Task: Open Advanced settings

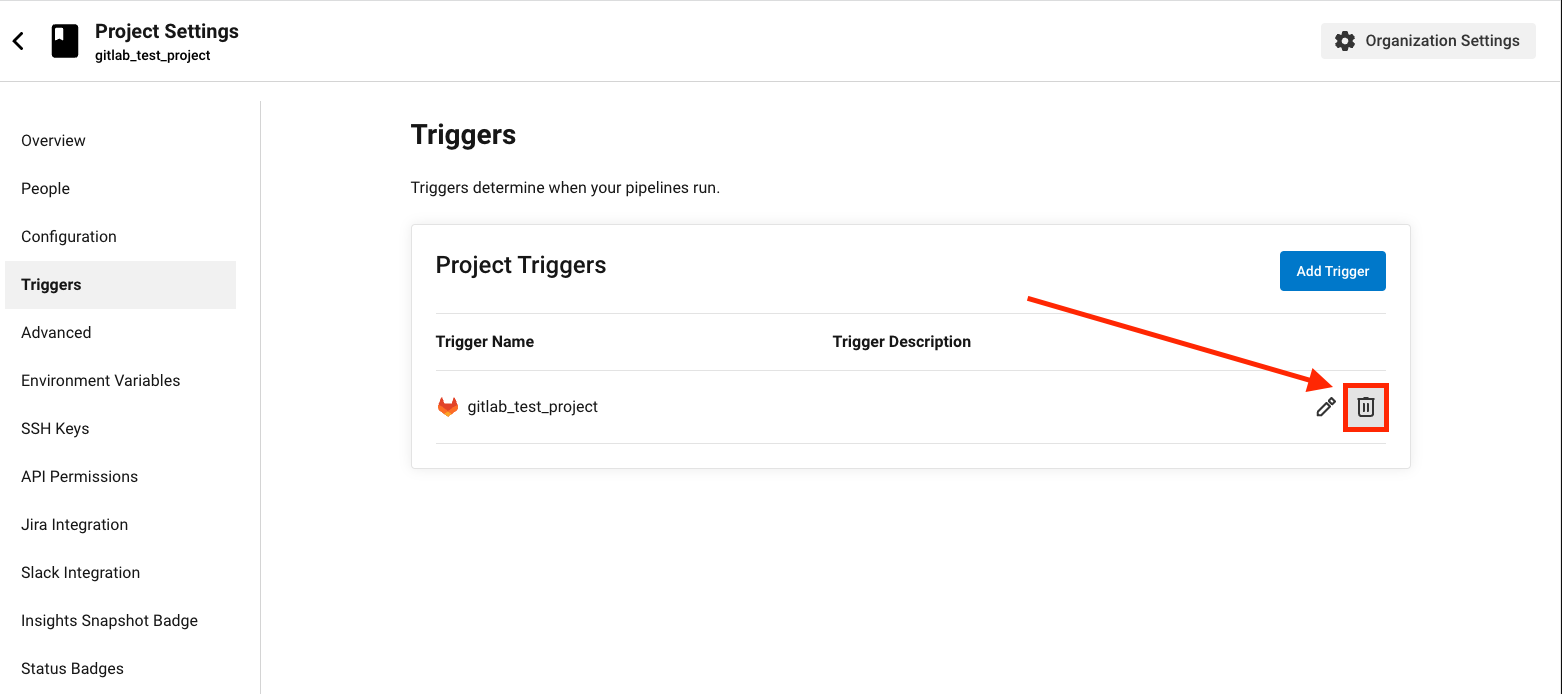Action: pyautogui.click(x=56, y=333)
